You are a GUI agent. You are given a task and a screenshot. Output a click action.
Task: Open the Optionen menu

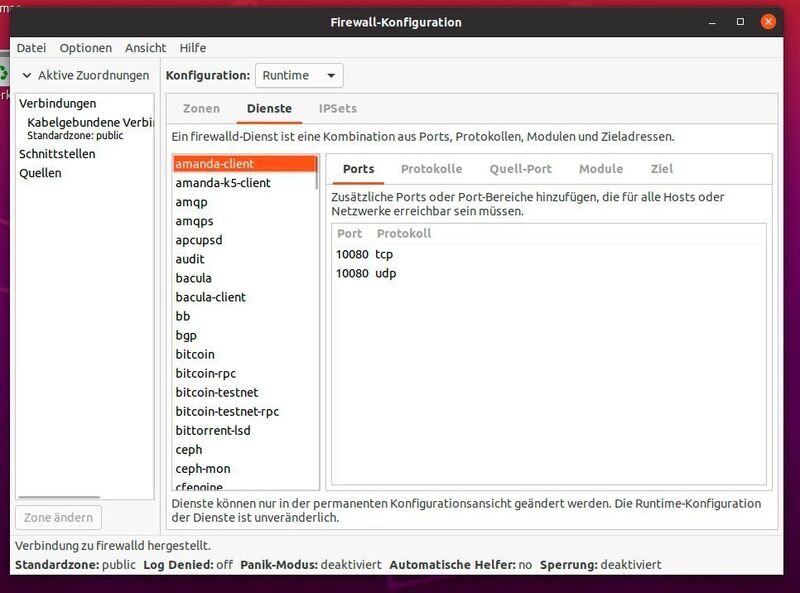pos(85,48)
